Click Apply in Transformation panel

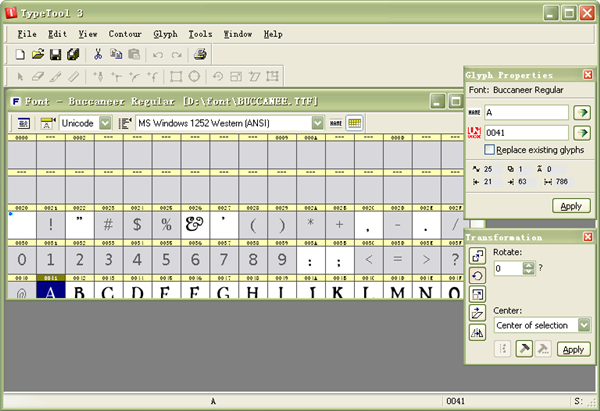(x=573, y=349)
